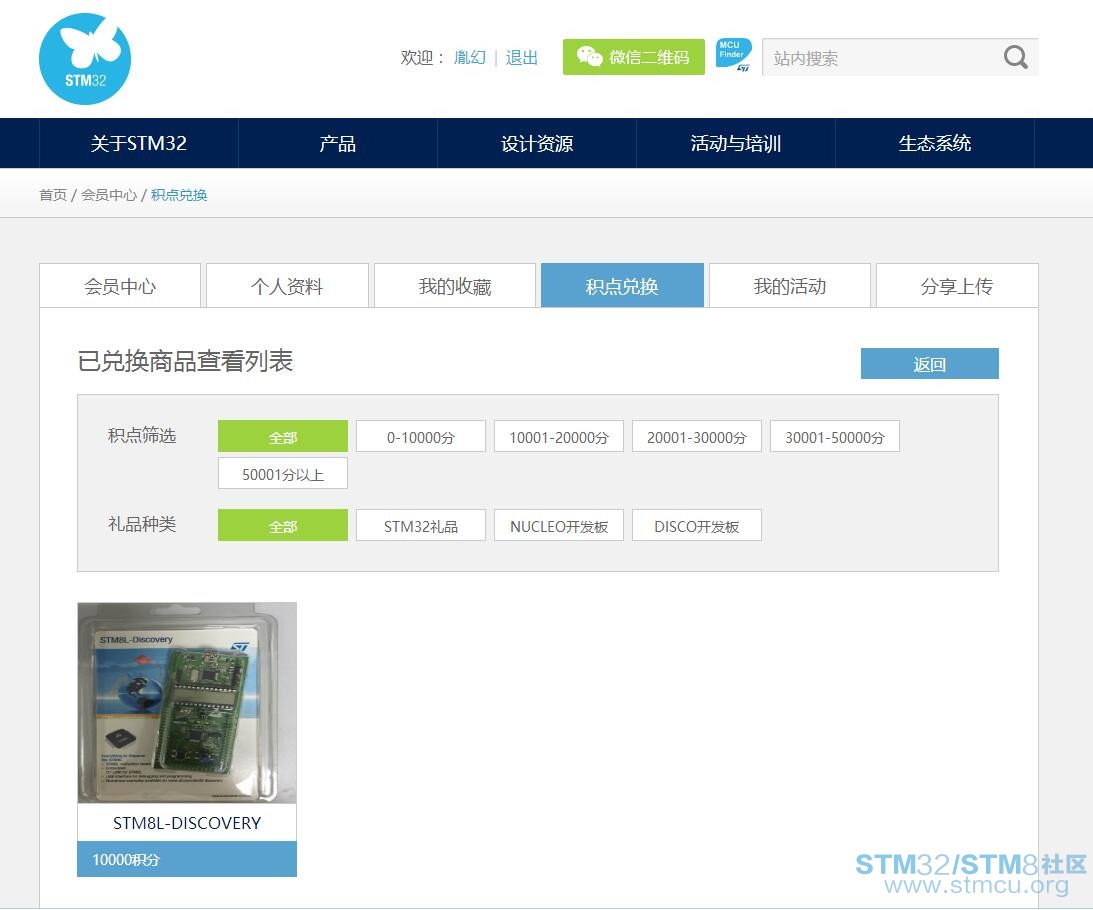This screenshot has height=910, width=1093.
Task: Filter by 20001-30000分 points
Action: 697,437
